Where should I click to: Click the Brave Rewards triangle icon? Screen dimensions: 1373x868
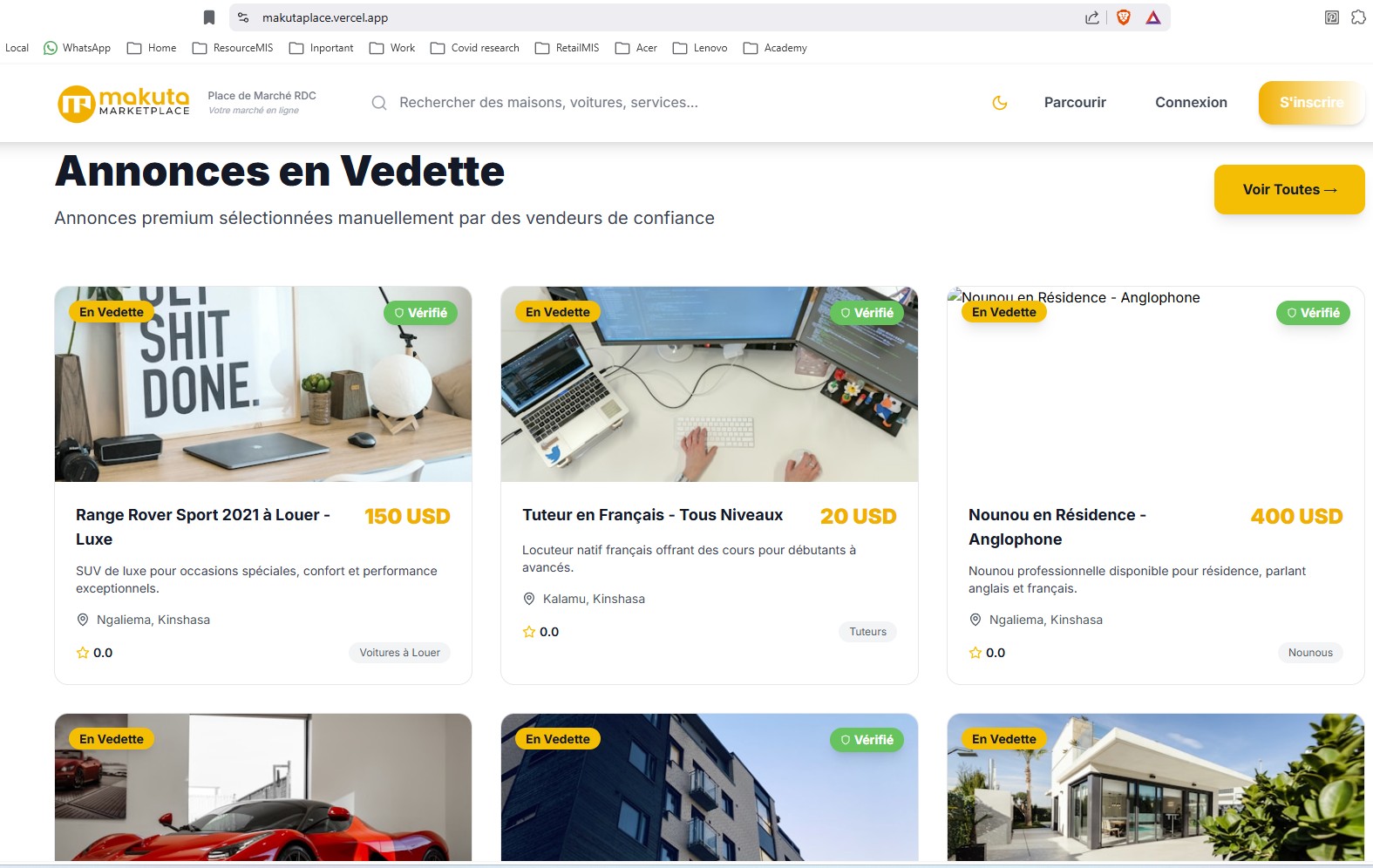coord(1153,17)
